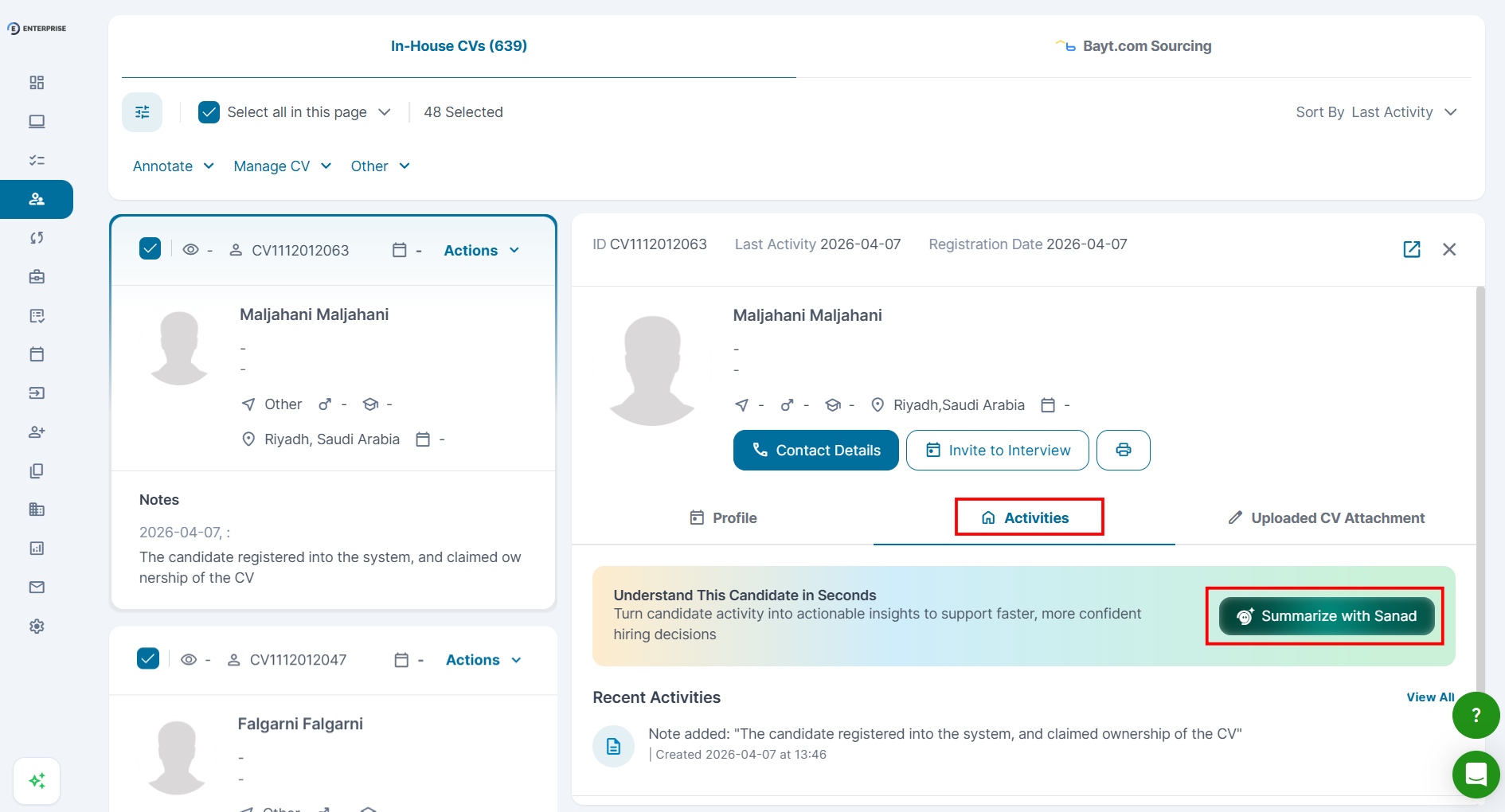This screenshot has width=1505, height=812.
Task: Open the calendar icon in sidebar
Action: (37, 354)
